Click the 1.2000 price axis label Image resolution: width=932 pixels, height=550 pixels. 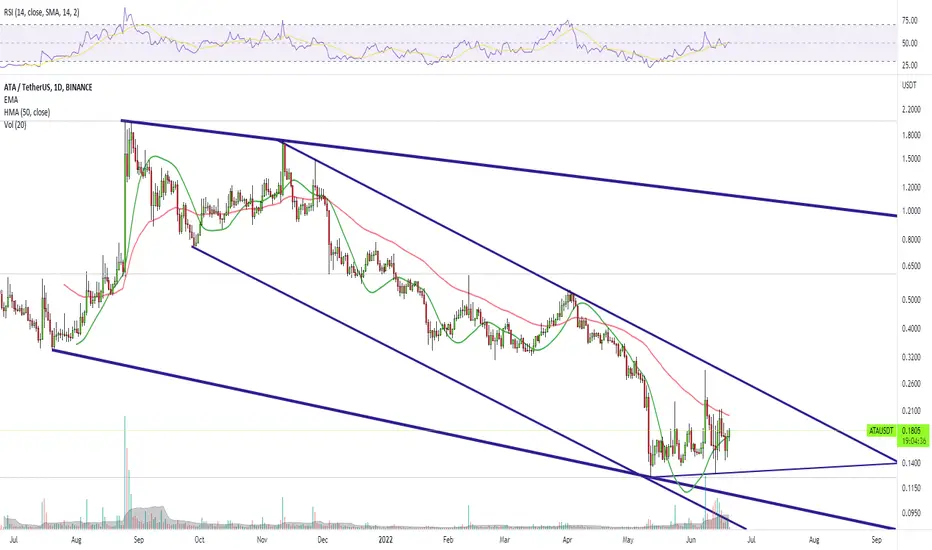tap(911, 187)
